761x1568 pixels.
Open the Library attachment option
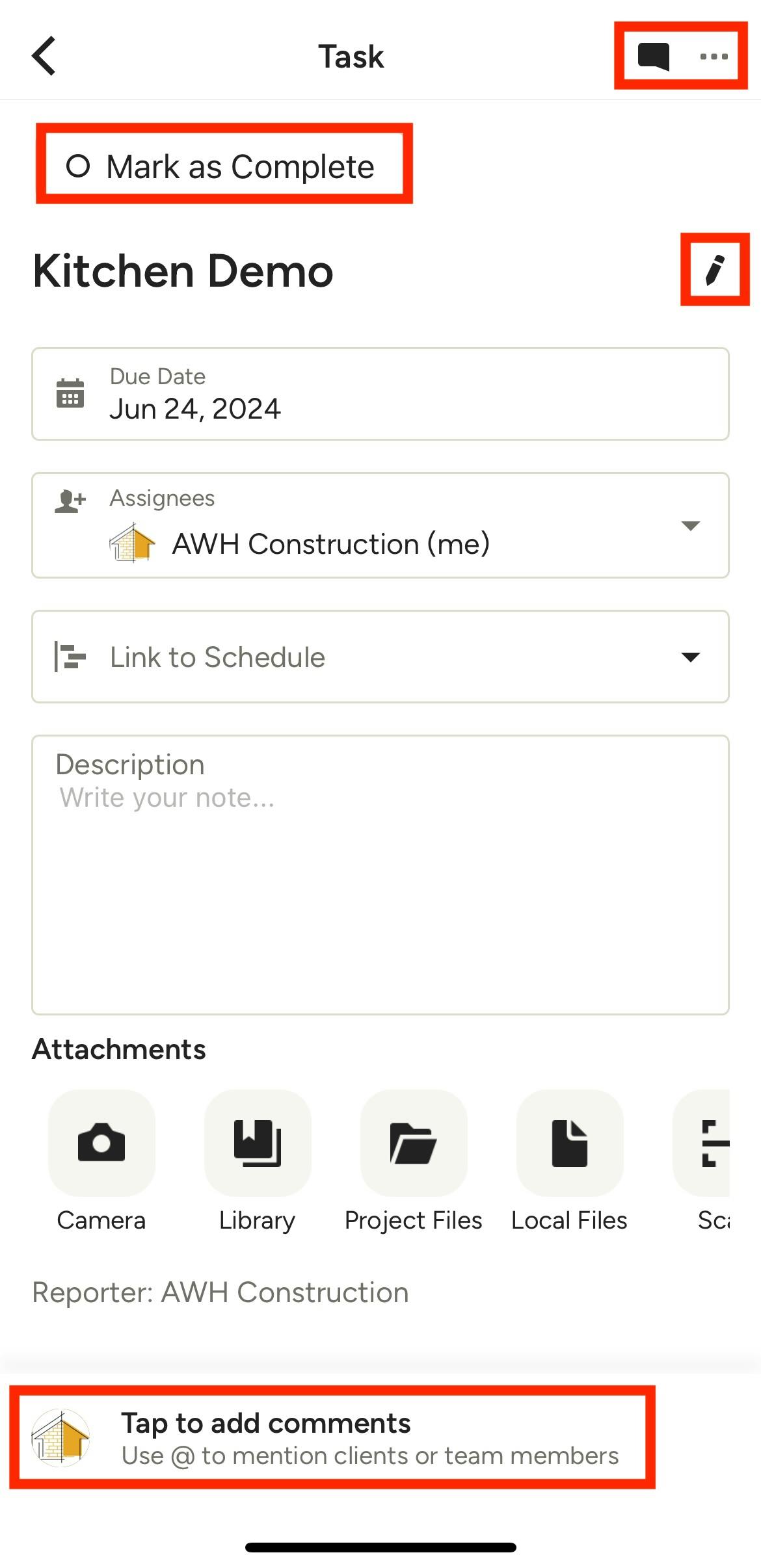[258, 1143]
